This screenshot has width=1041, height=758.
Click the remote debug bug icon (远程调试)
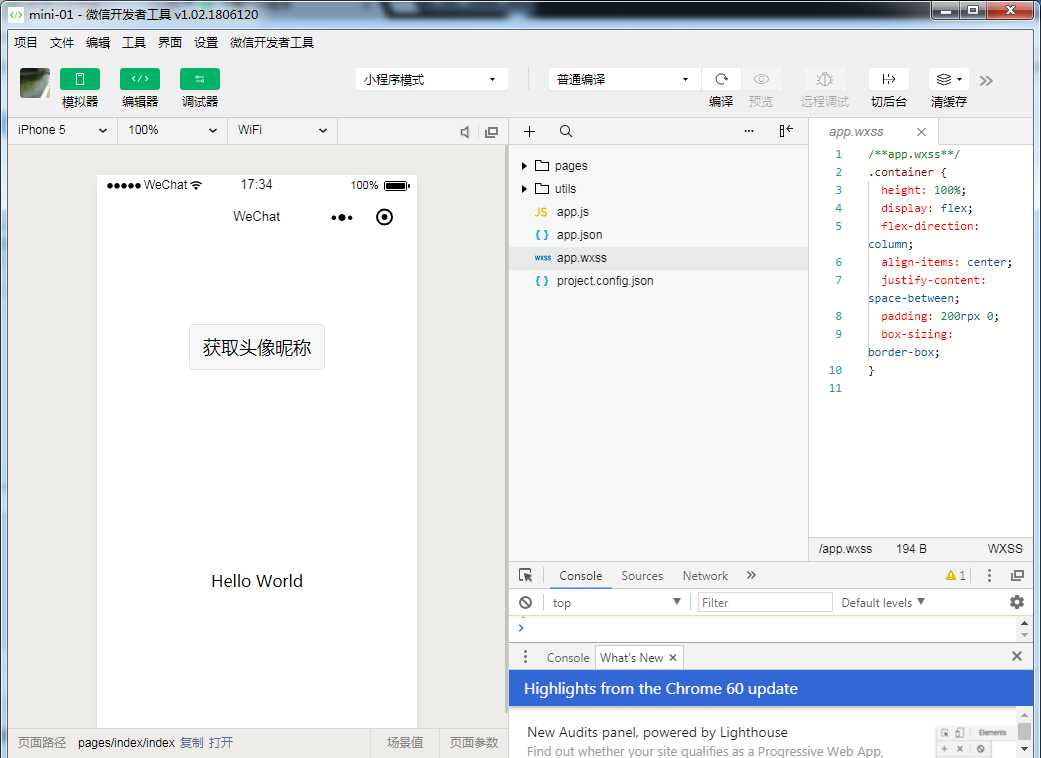point(824,79)
